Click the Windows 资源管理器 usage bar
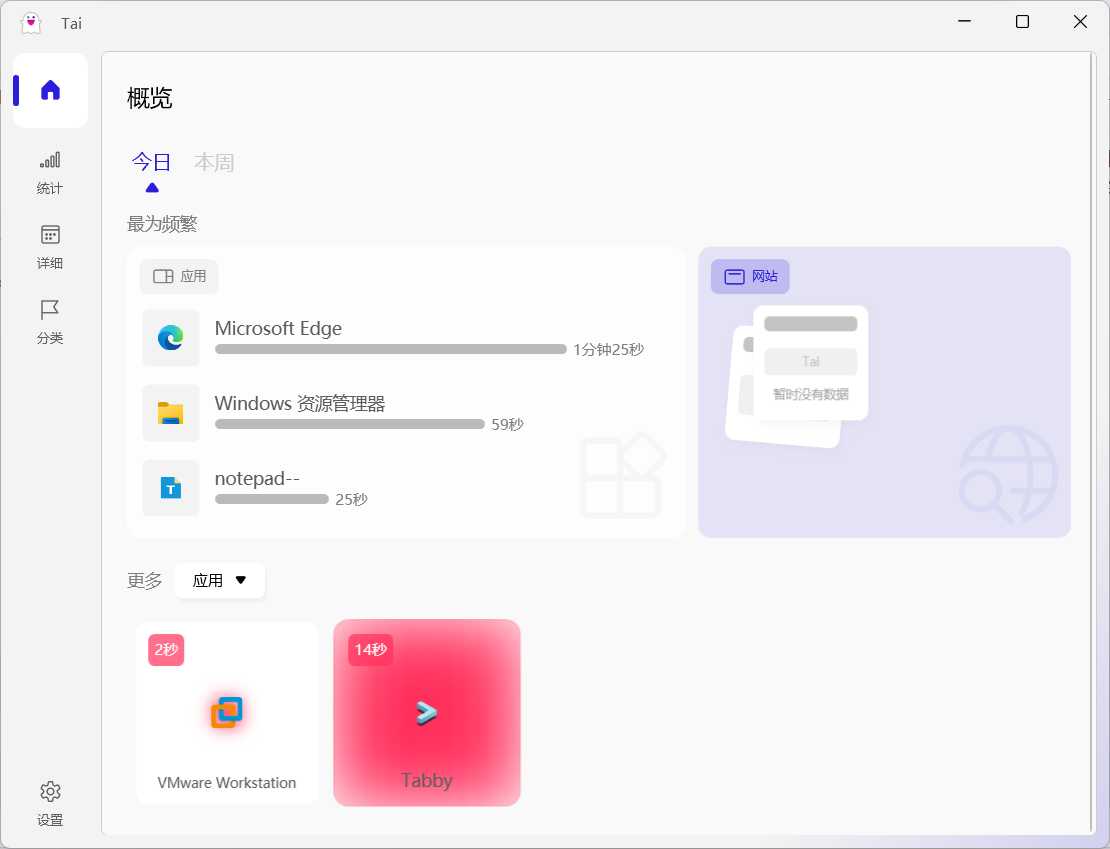 [x=350, y=424]
